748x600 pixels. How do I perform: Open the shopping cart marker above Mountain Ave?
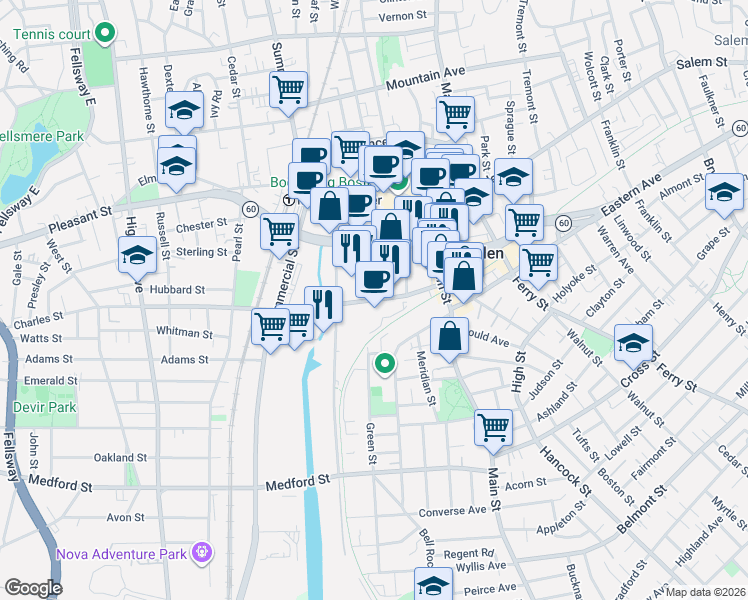pyautogui.click(x=288, y=93)
